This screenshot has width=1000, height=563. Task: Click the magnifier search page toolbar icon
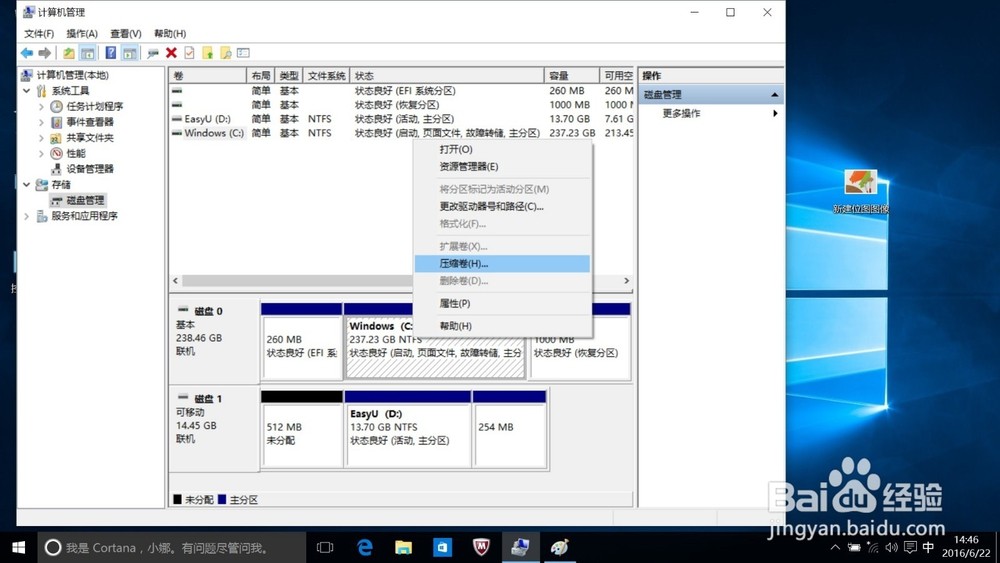point(226,53)
